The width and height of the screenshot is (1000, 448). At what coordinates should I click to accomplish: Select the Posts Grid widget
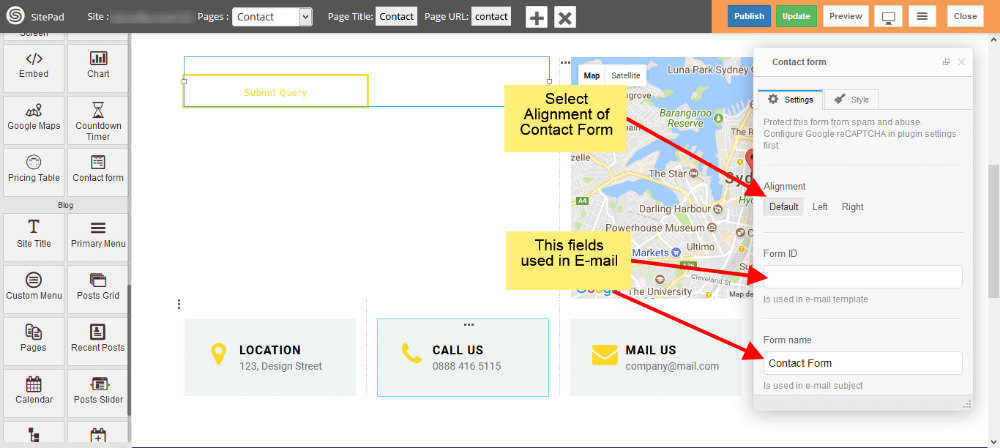pos(98,289)
